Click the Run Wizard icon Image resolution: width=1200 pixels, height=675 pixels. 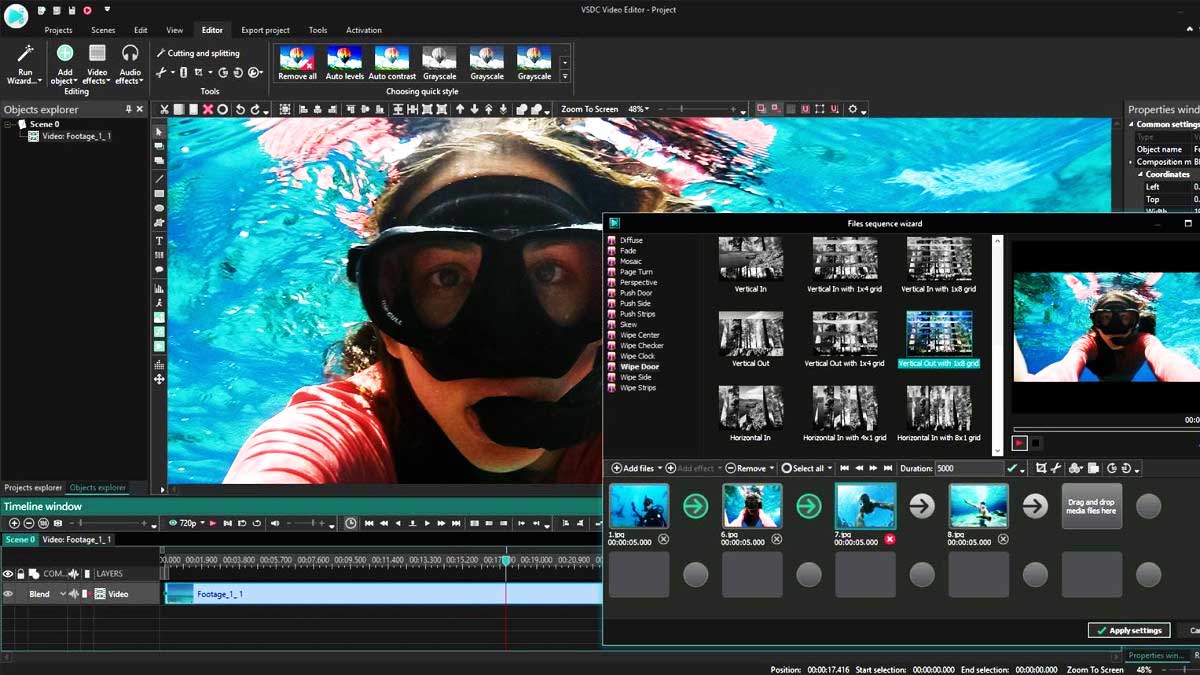point(25,52)
